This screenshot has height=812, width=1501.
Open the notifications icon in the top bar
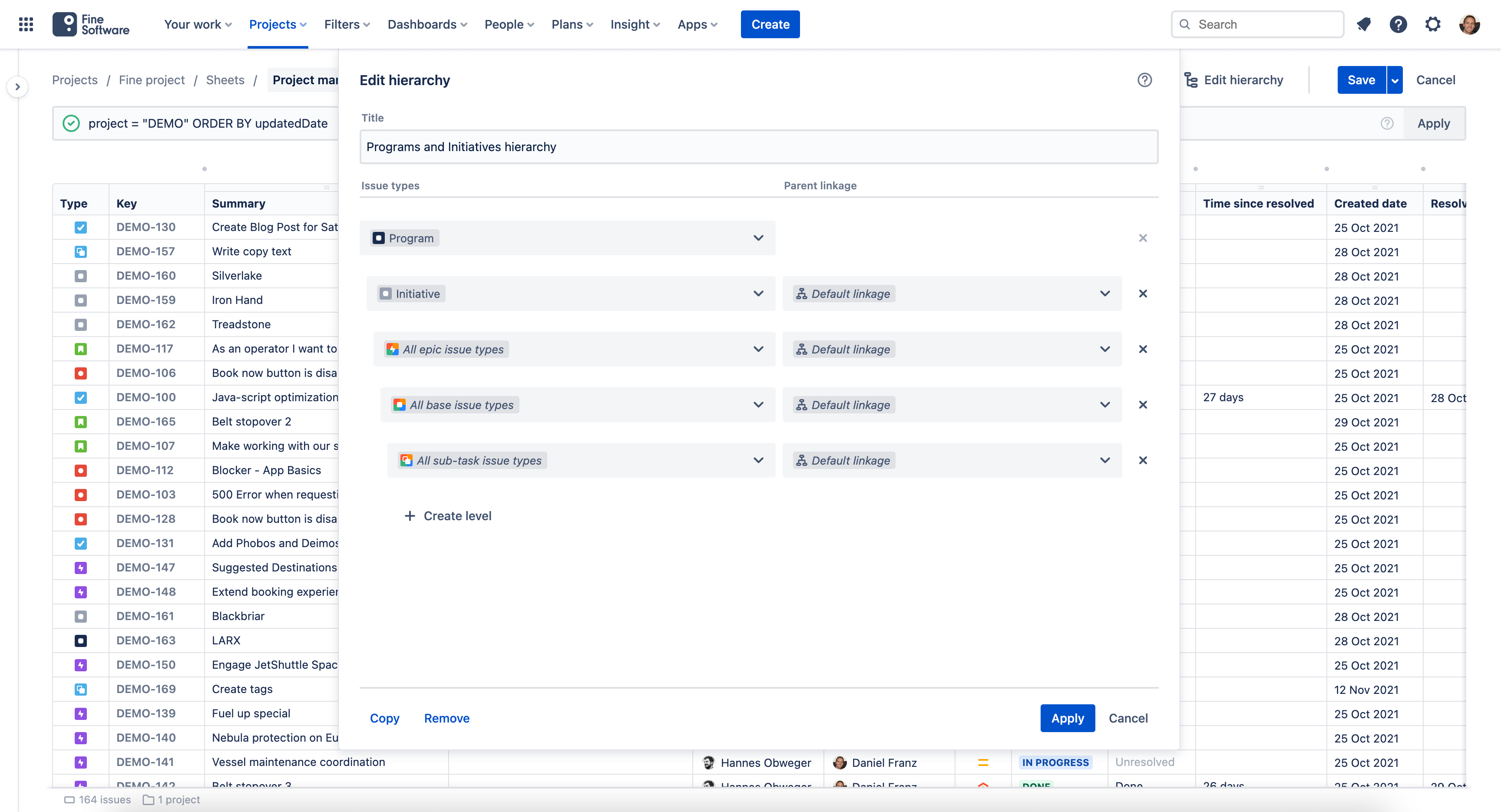point(1363,24)
